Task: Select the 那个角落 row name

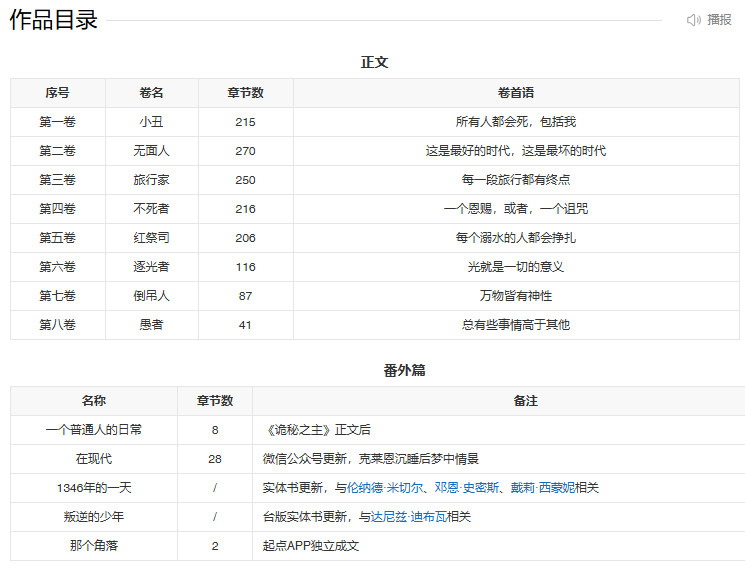Action: tap(94, 546)
